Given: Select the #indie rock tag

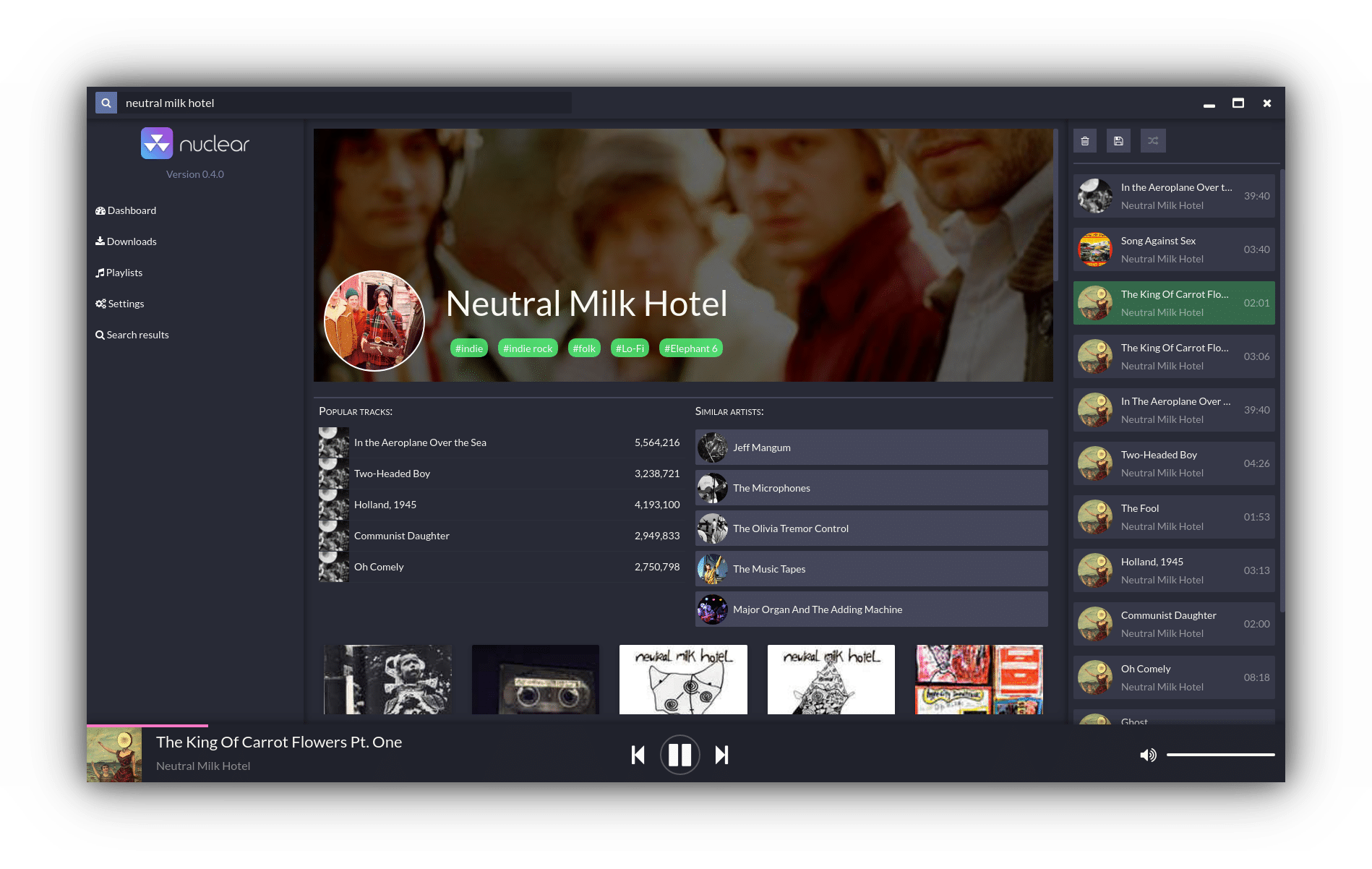Looking at the screenshot, I should [528, 348].
